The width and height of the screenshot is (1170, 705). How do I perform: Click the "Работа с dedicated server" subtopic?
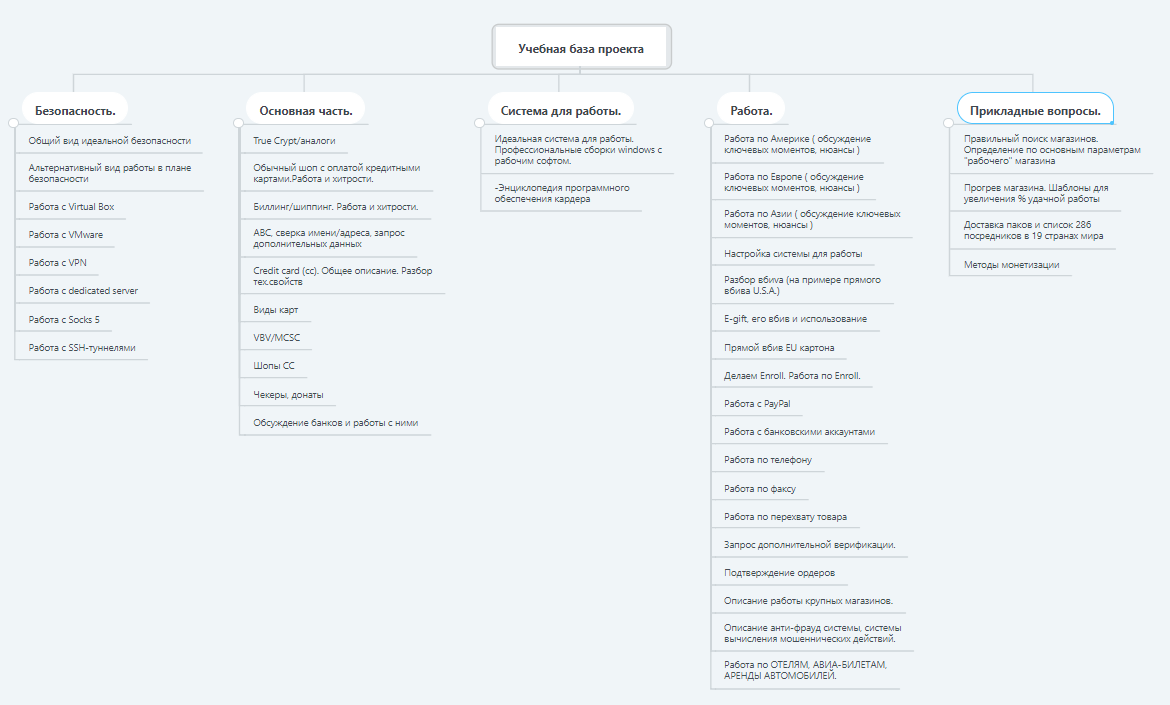coord(83,291)
